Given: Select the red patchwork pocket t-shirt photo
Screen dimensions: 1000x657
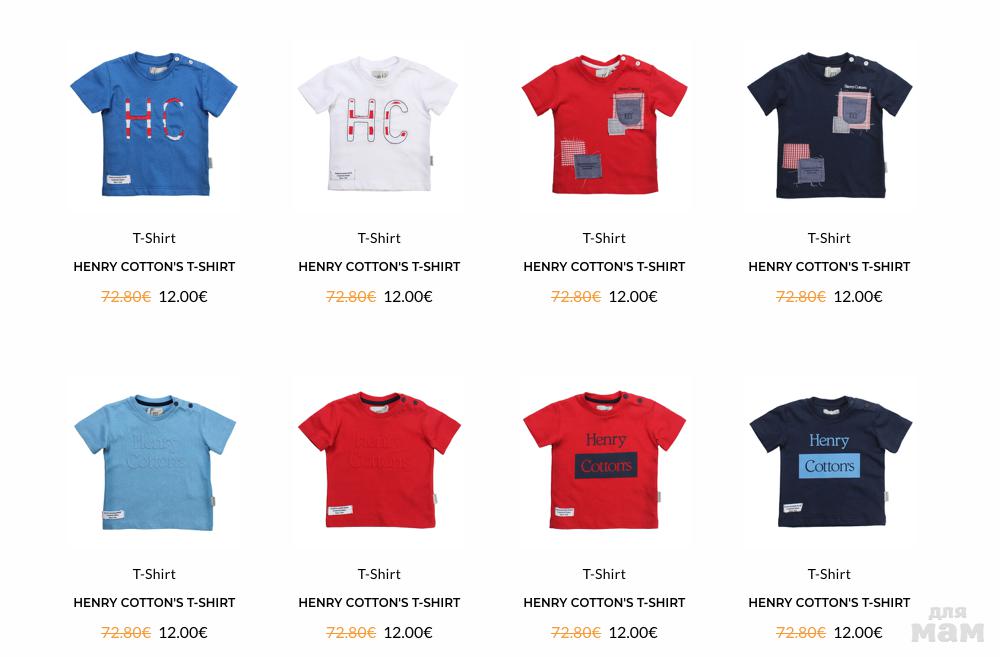Looking at the screenshot, I should [x=604, y=124].
